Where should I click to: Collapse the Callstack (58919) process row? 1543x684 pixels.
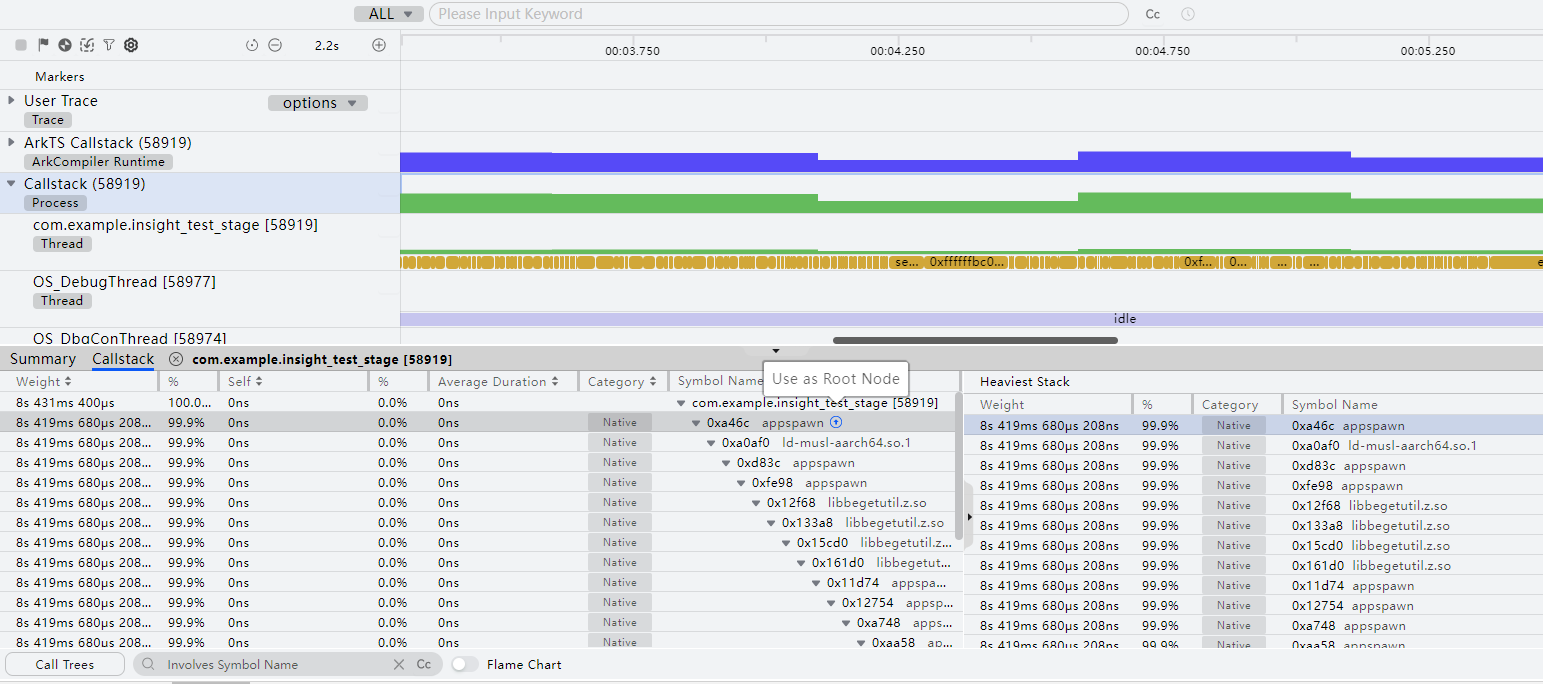pyautogui.click(x=11, y=184)
